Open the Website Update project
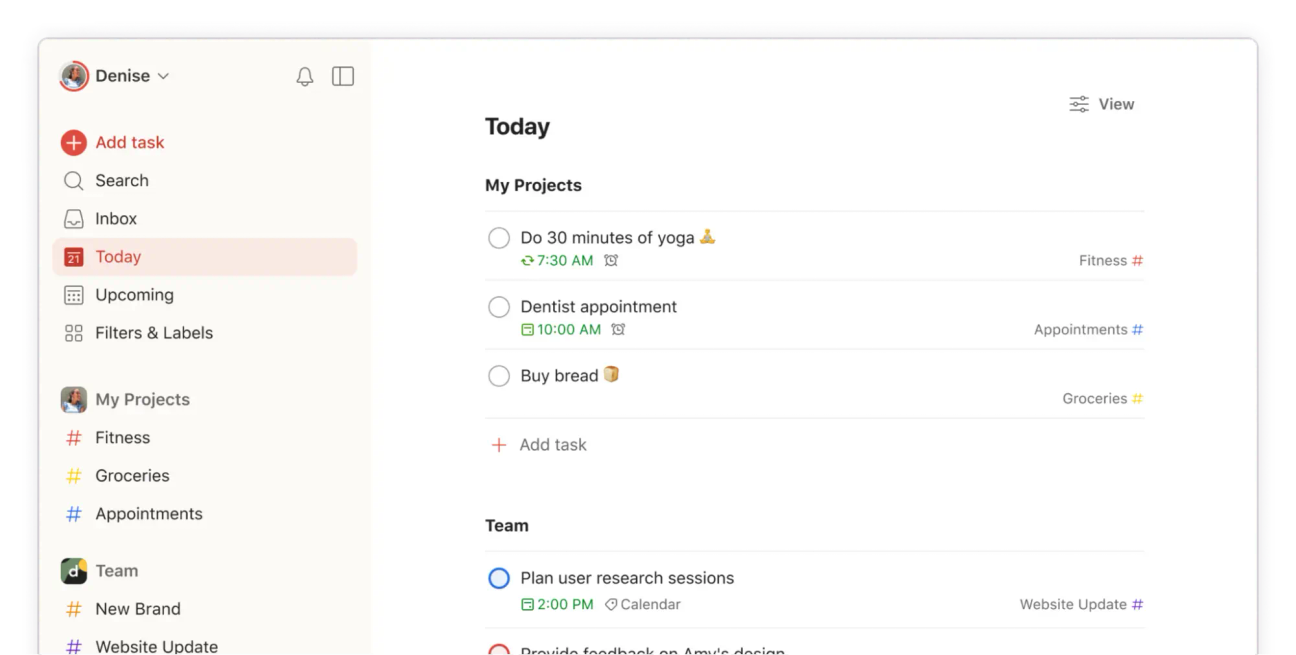Viewport: 1296px width, 655px height. coord(156,646)
